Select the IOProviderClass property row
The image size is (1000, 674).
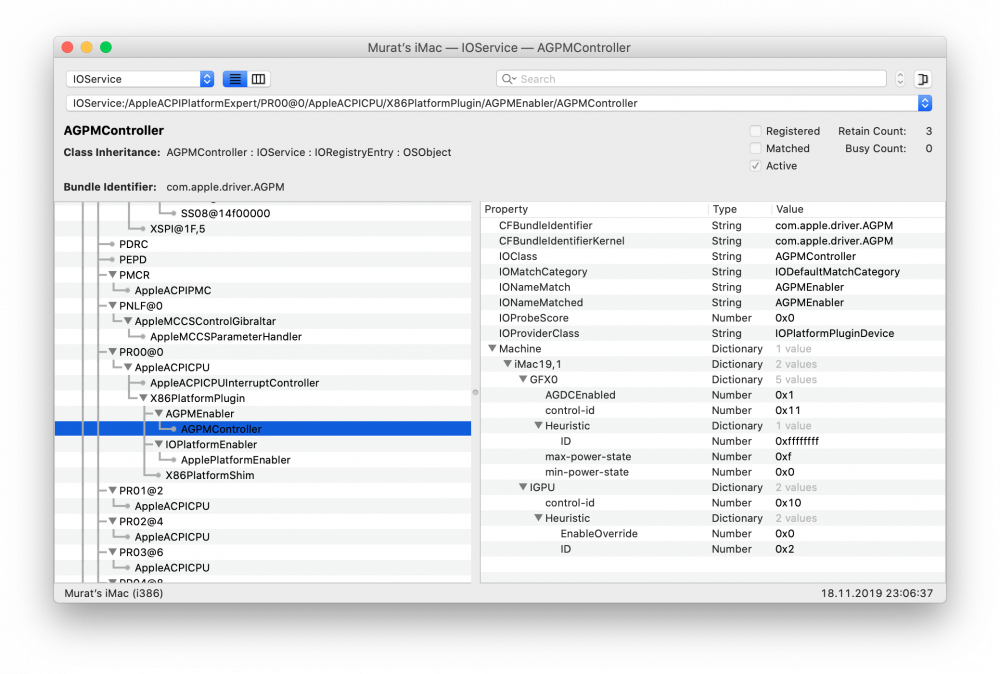(712, 333)
